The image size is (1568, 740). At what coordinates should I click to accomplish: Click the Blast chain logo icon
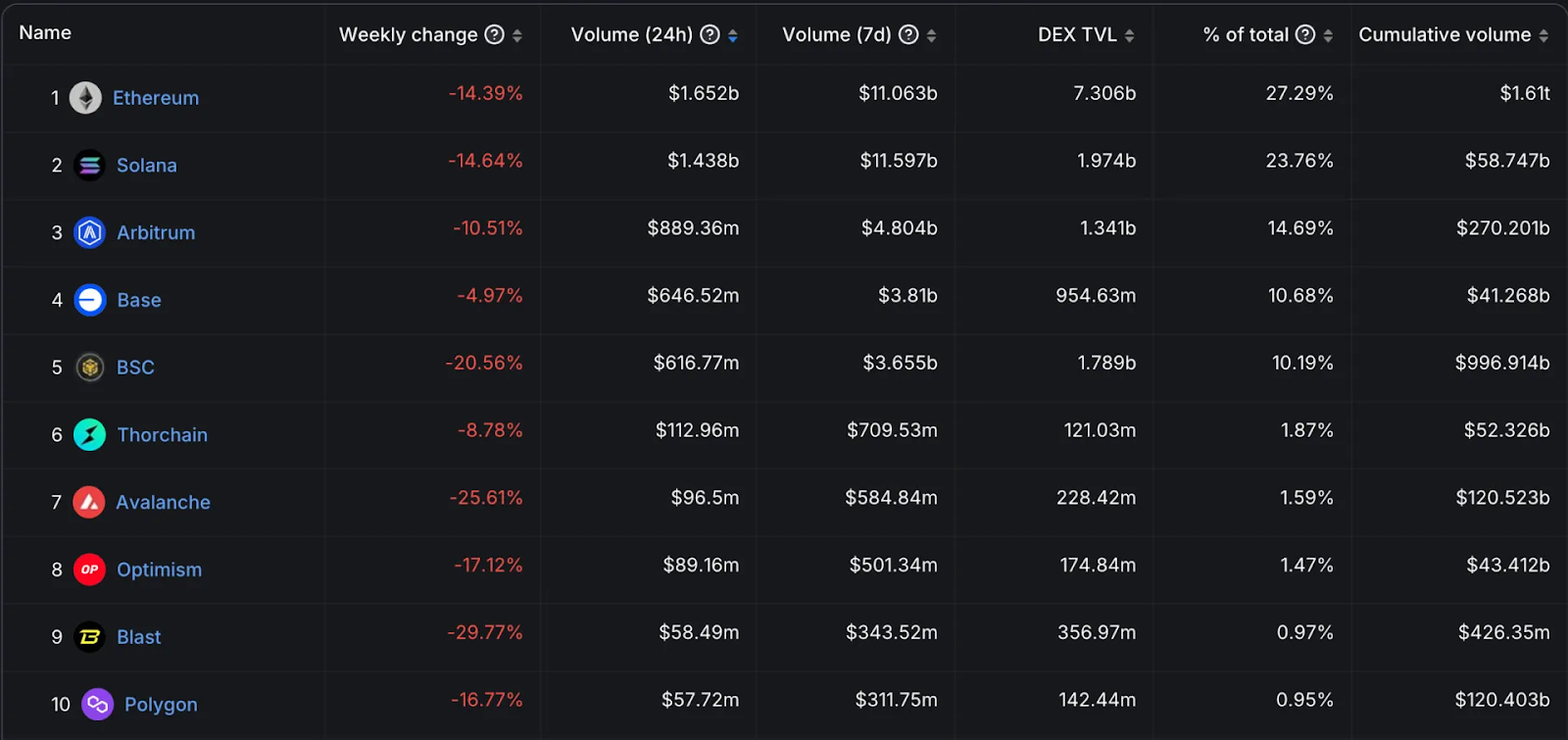90,637
